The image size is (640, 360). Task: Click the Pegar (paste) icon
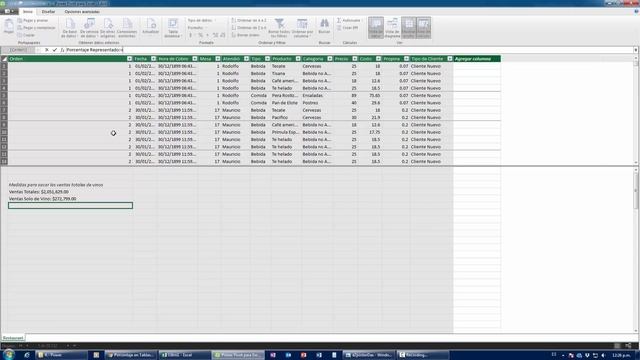click(9, 27)
